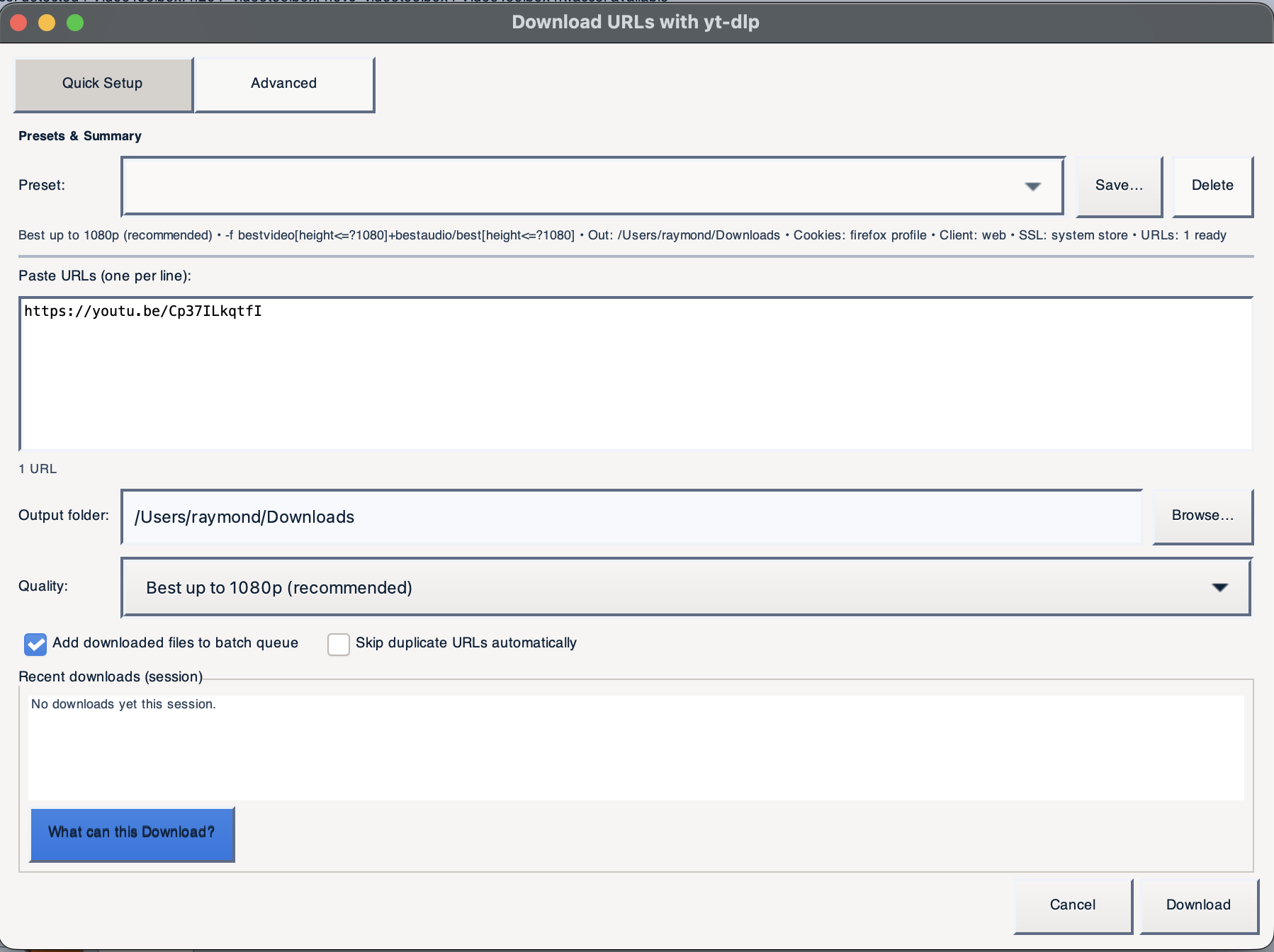Click the green zoom window button
The image size is (1274, 952).
(x=74, y=22)
